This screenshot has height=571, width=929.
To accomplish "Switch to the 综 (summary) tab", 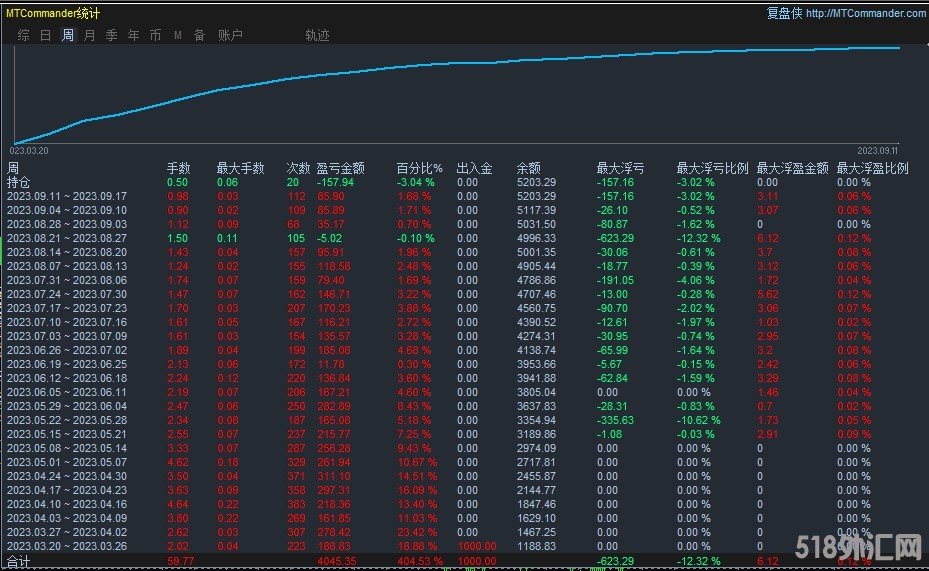I will click(x=23, y=35).
